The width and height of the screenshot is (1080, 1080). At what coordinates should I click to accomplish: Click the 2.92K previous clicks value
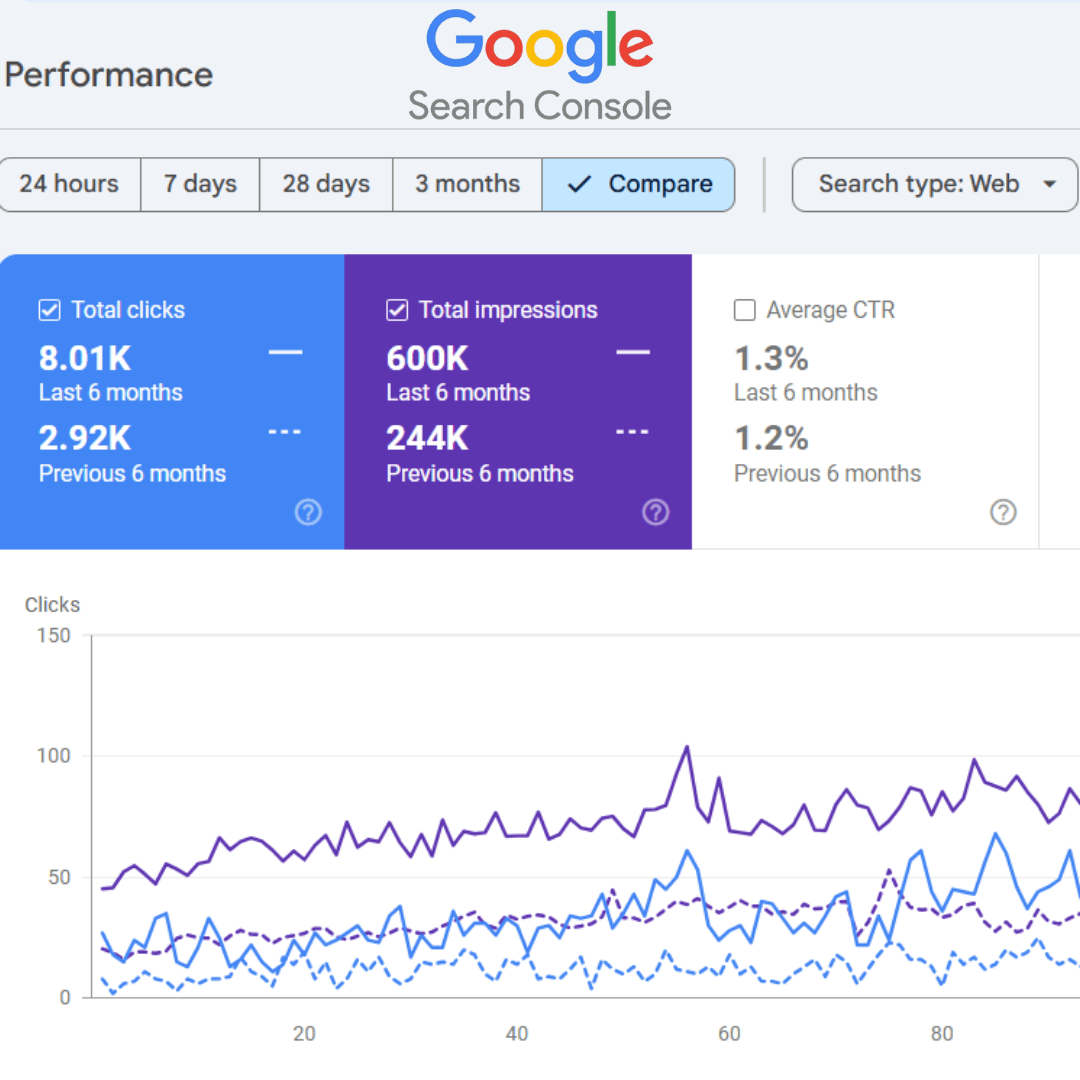click(x=85, y=438)
